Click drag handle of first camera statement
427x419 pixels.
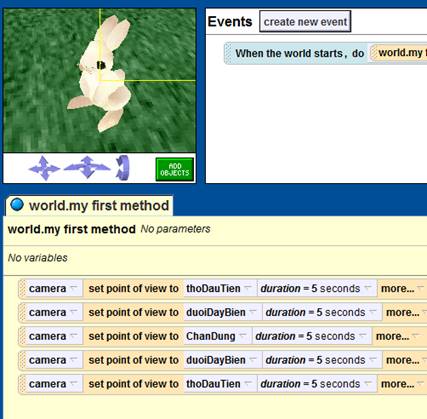[x=22, y=289]
